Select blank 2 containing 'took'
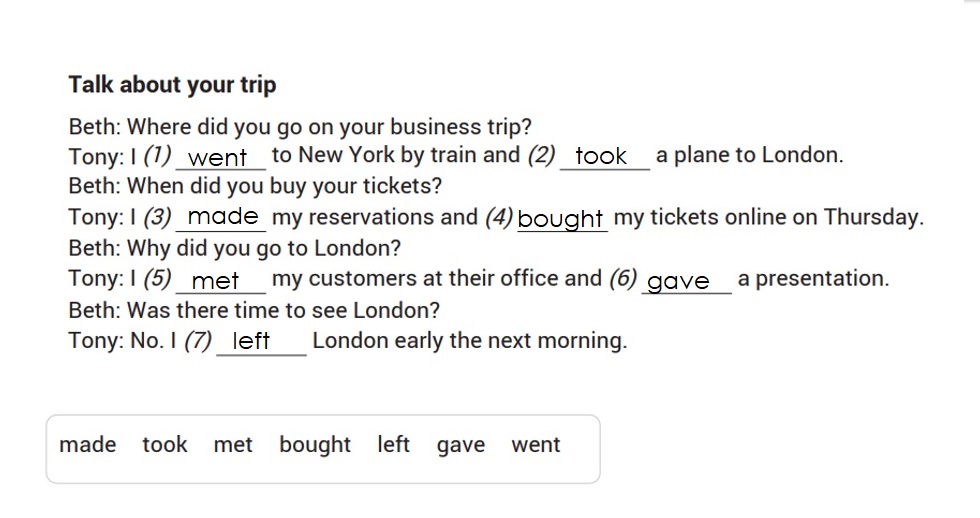 (604, 156)
